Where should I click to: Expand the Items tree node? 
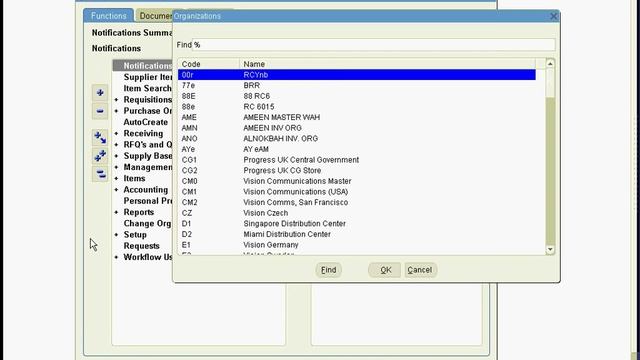[116, 178]
